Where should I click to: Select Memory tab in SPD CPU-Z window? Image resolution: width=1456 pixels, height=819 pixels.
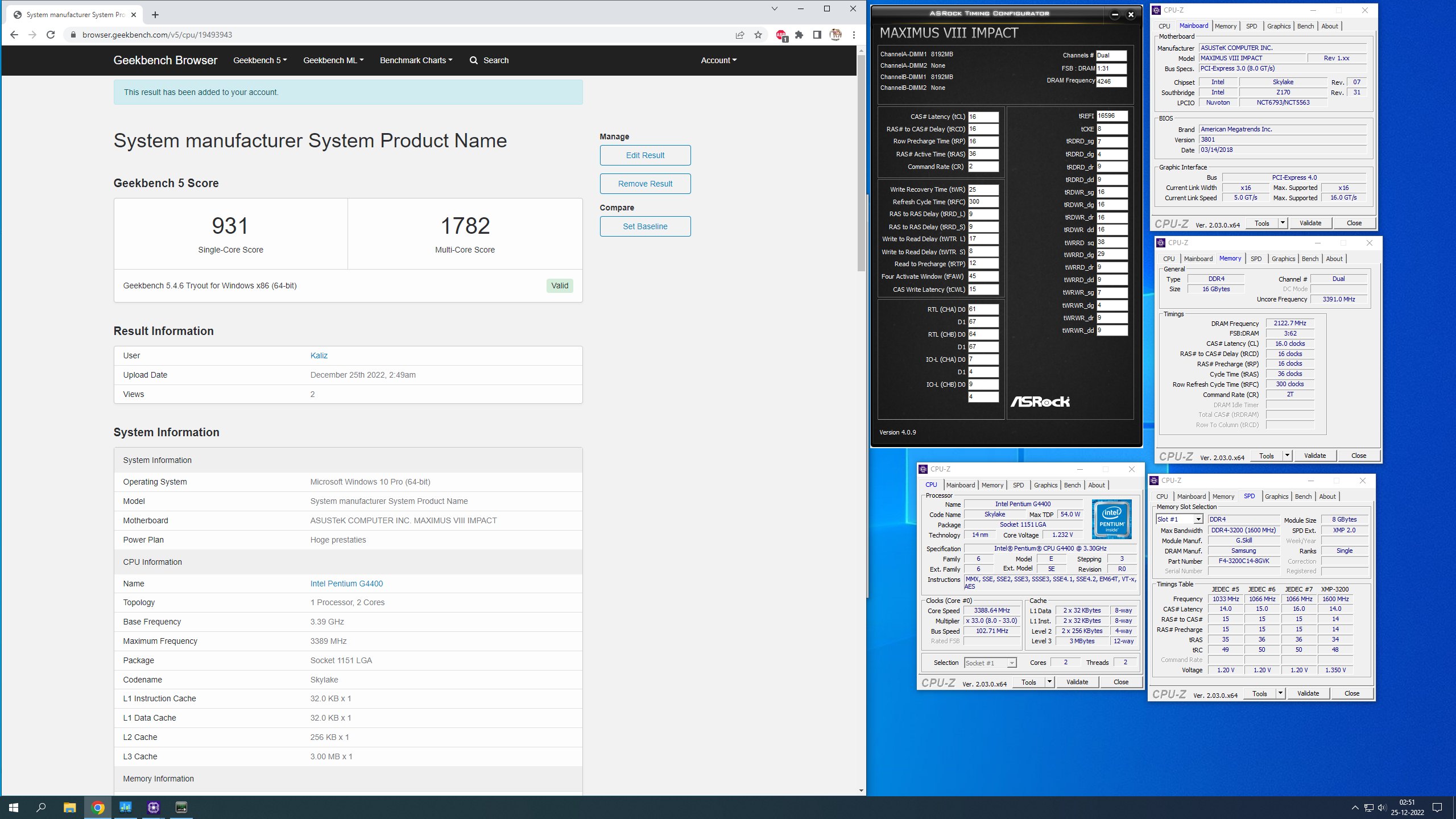[x=1223, y=497]
